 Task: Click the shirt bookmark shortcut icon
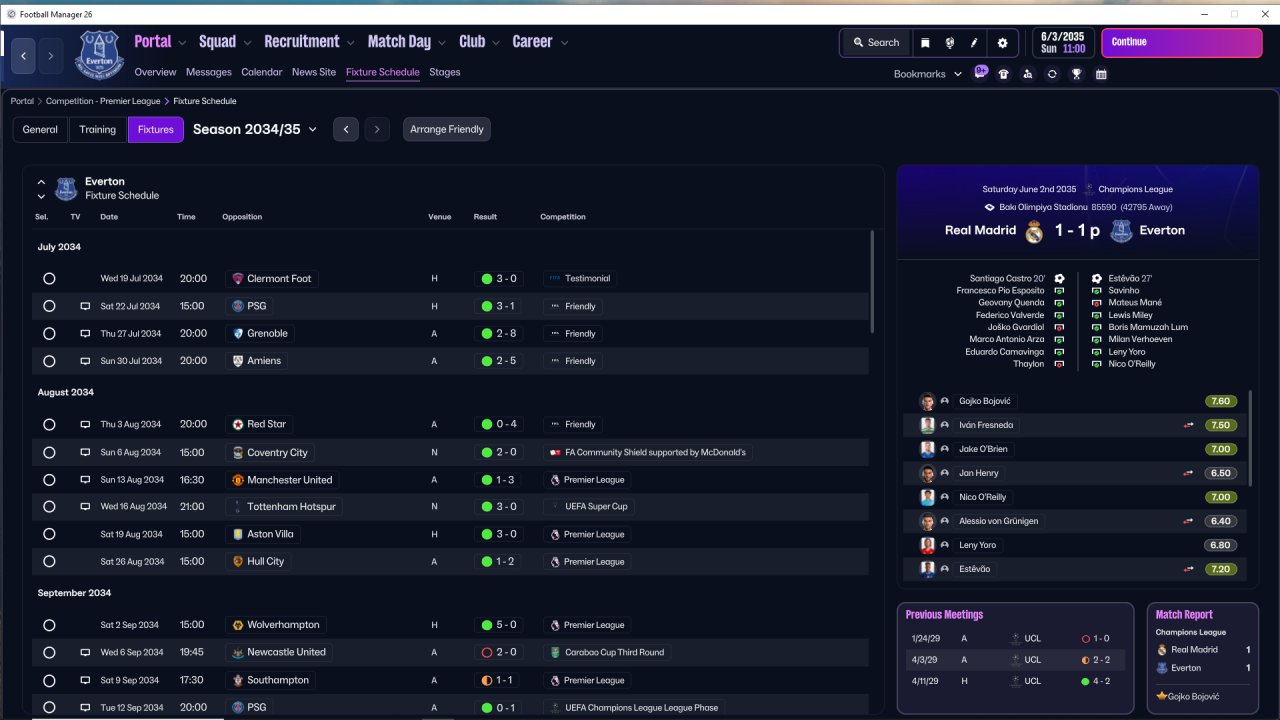pos(1004,74)
